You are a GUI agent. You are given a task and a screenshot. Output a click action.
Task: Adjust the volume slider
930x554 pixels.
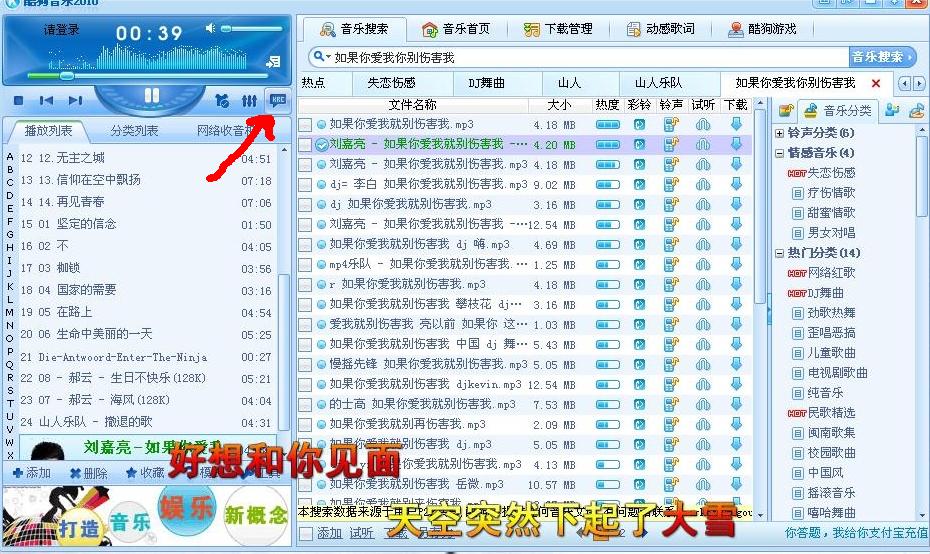(252, 28)
